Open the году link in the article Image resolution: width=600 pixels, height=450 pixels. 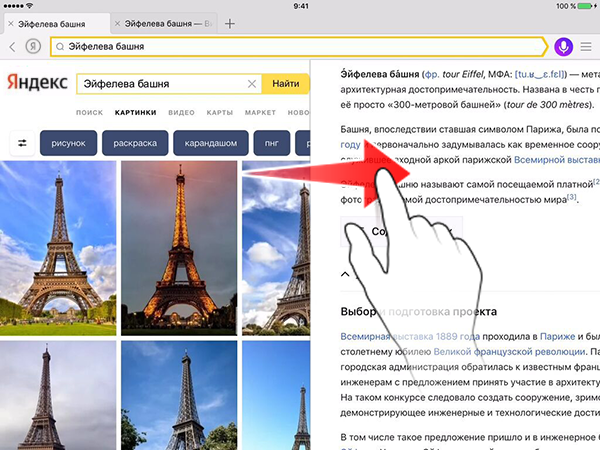(x=350, y=145)
